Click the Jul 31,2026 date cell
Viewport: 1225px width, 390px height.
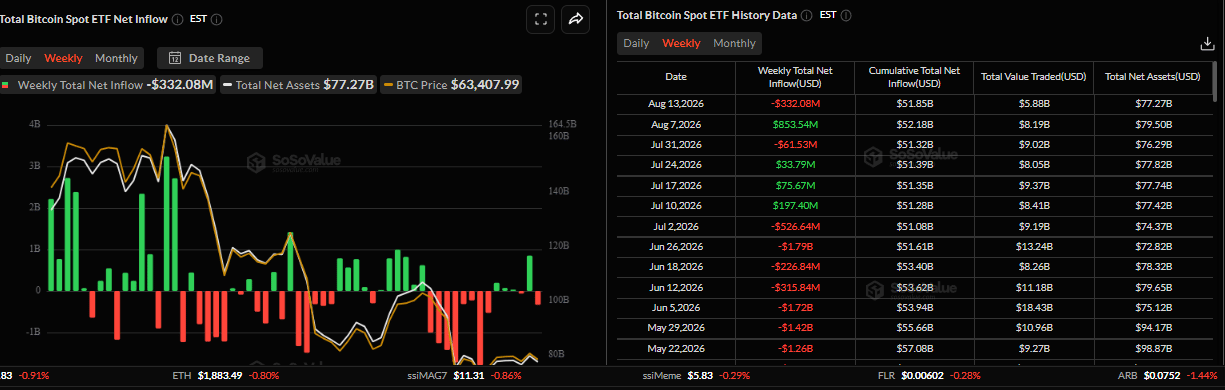[x=676, y=144]
